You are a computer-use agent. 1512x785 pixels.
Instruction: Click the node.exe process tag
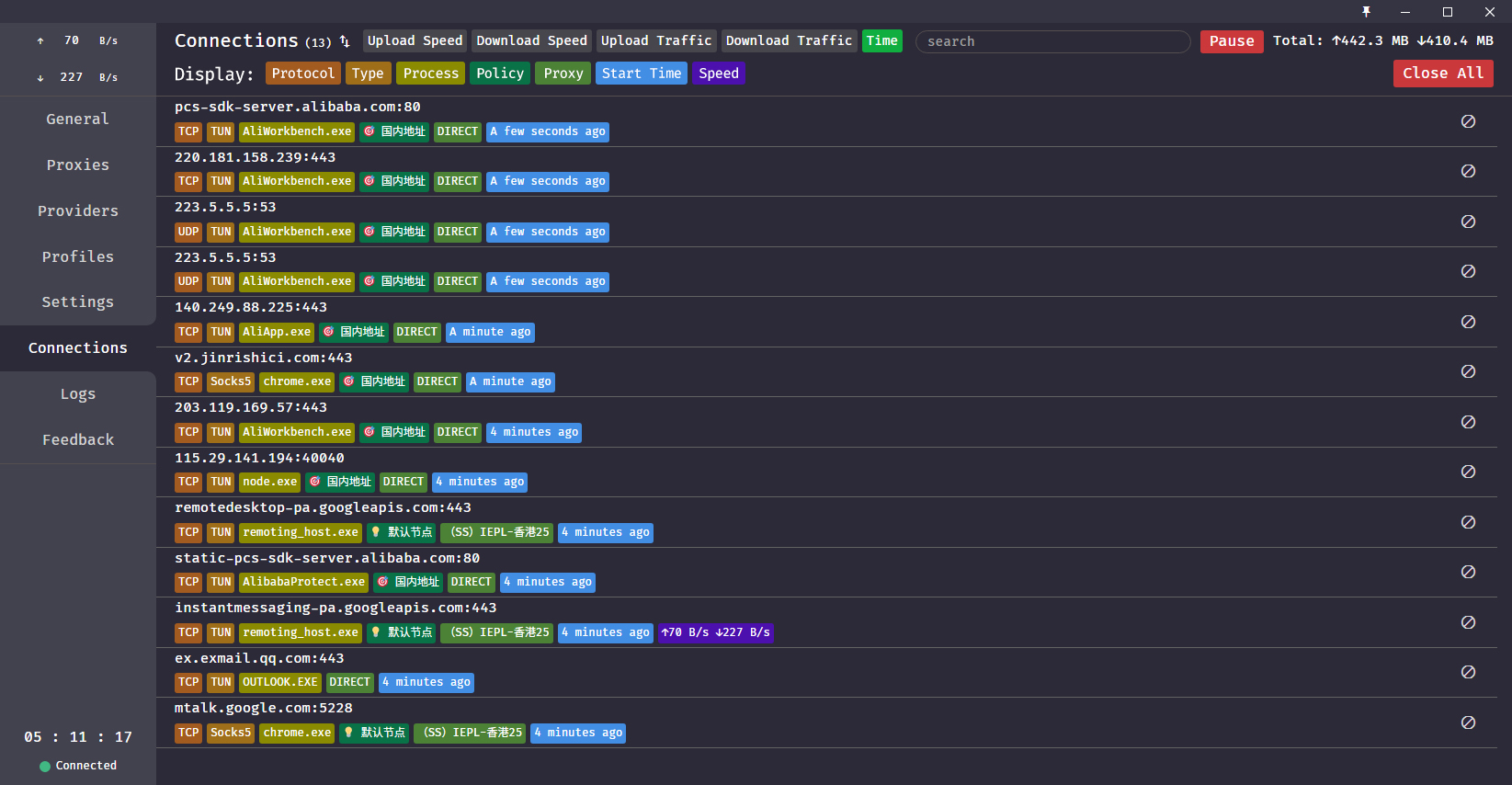click(270, 482)
